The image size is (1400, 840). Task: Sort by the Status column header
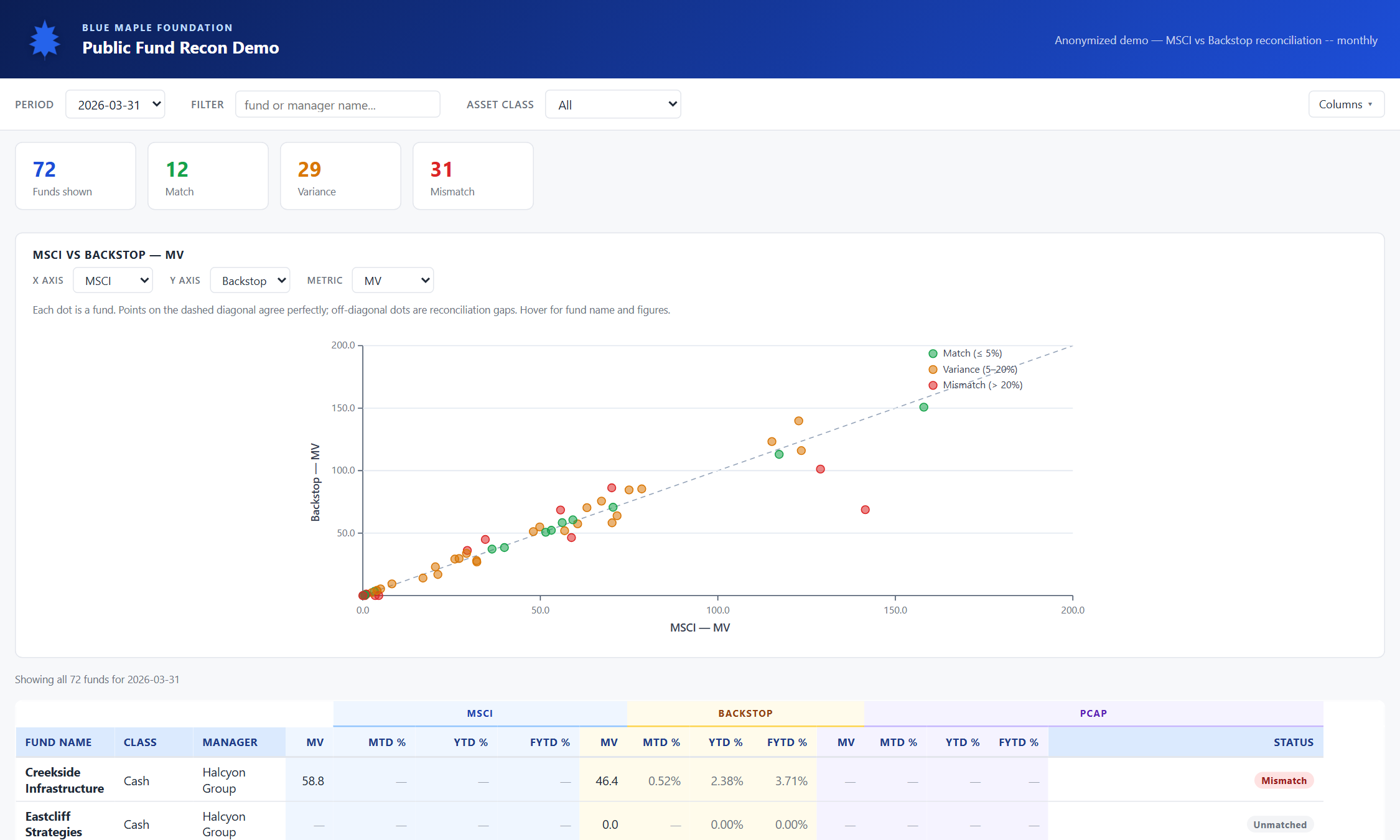(x=1293, y=742)
